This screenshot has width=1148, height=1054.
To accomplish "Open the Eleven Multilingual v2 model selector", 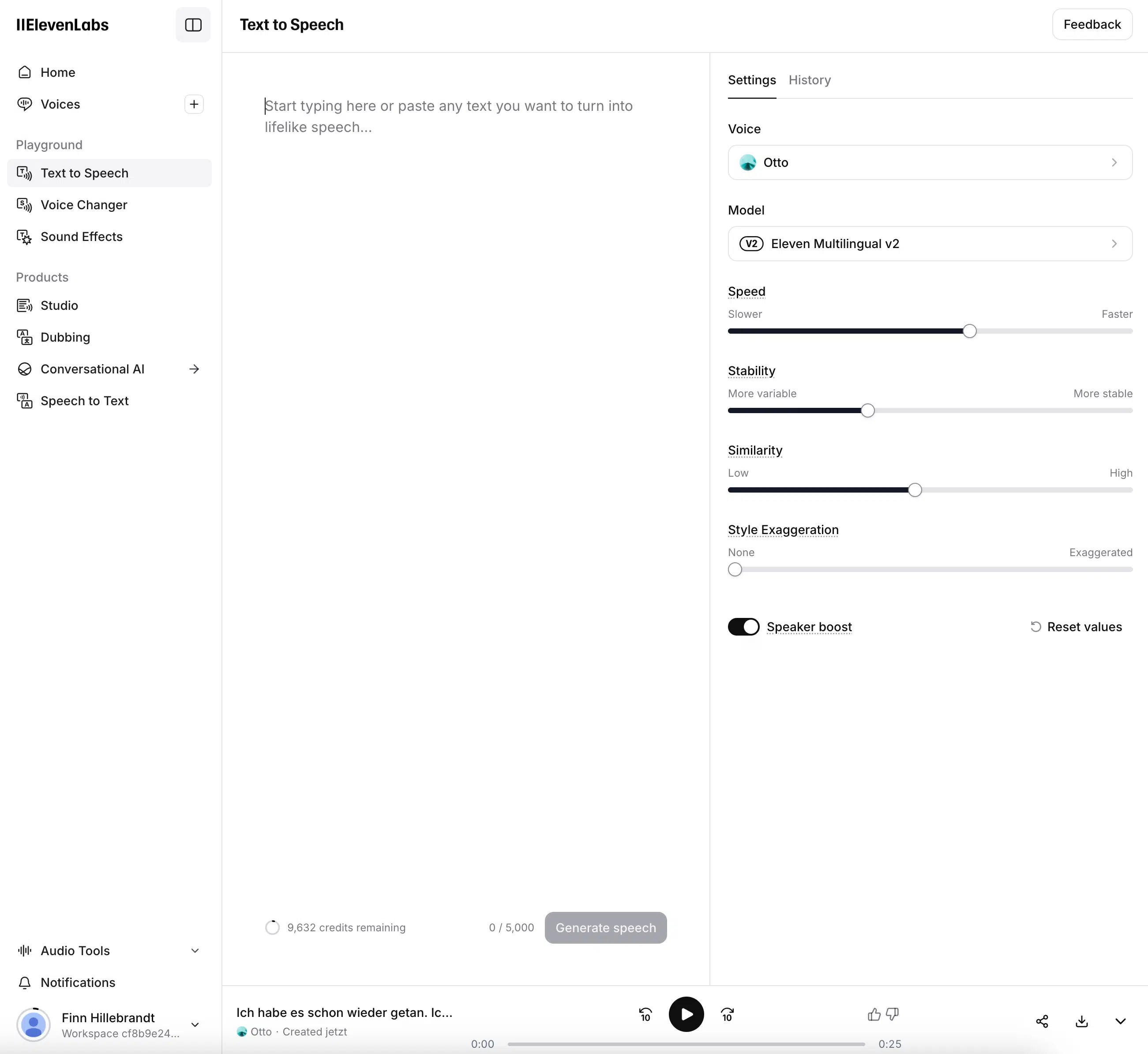I will 930,244.
